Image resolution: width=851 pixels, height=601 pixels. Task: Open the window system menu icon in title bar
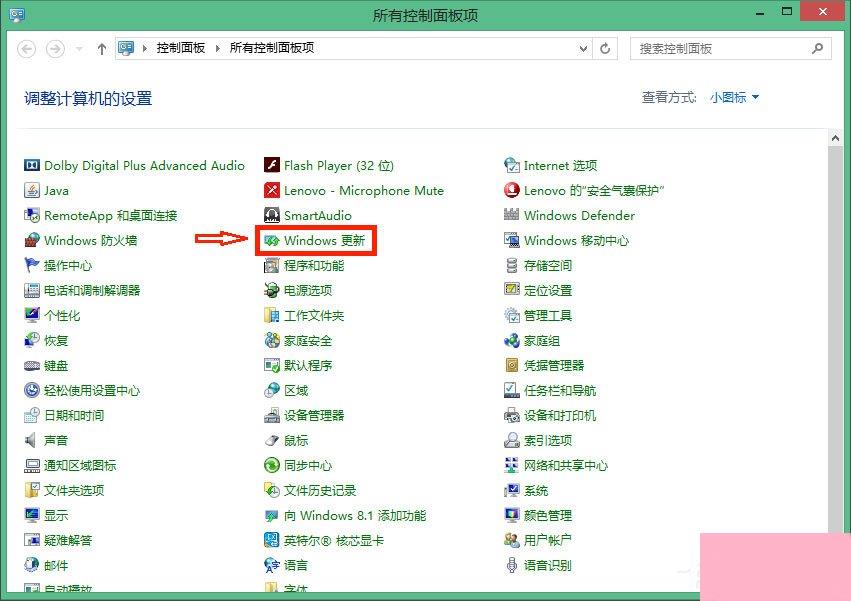pos(17,14)
